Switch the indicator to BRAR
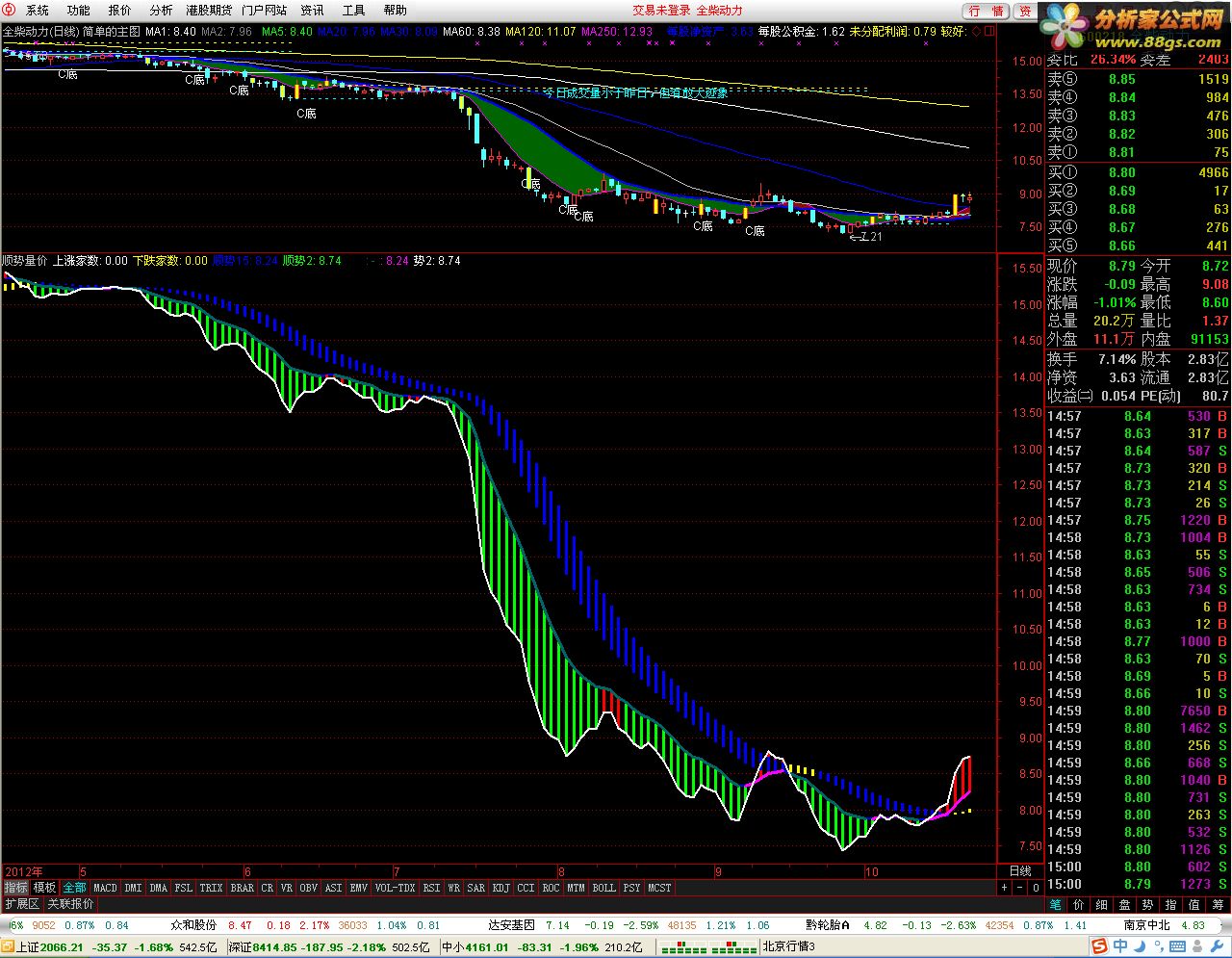The width and height of the screenshot is (1232, 958). coord(243,888)
